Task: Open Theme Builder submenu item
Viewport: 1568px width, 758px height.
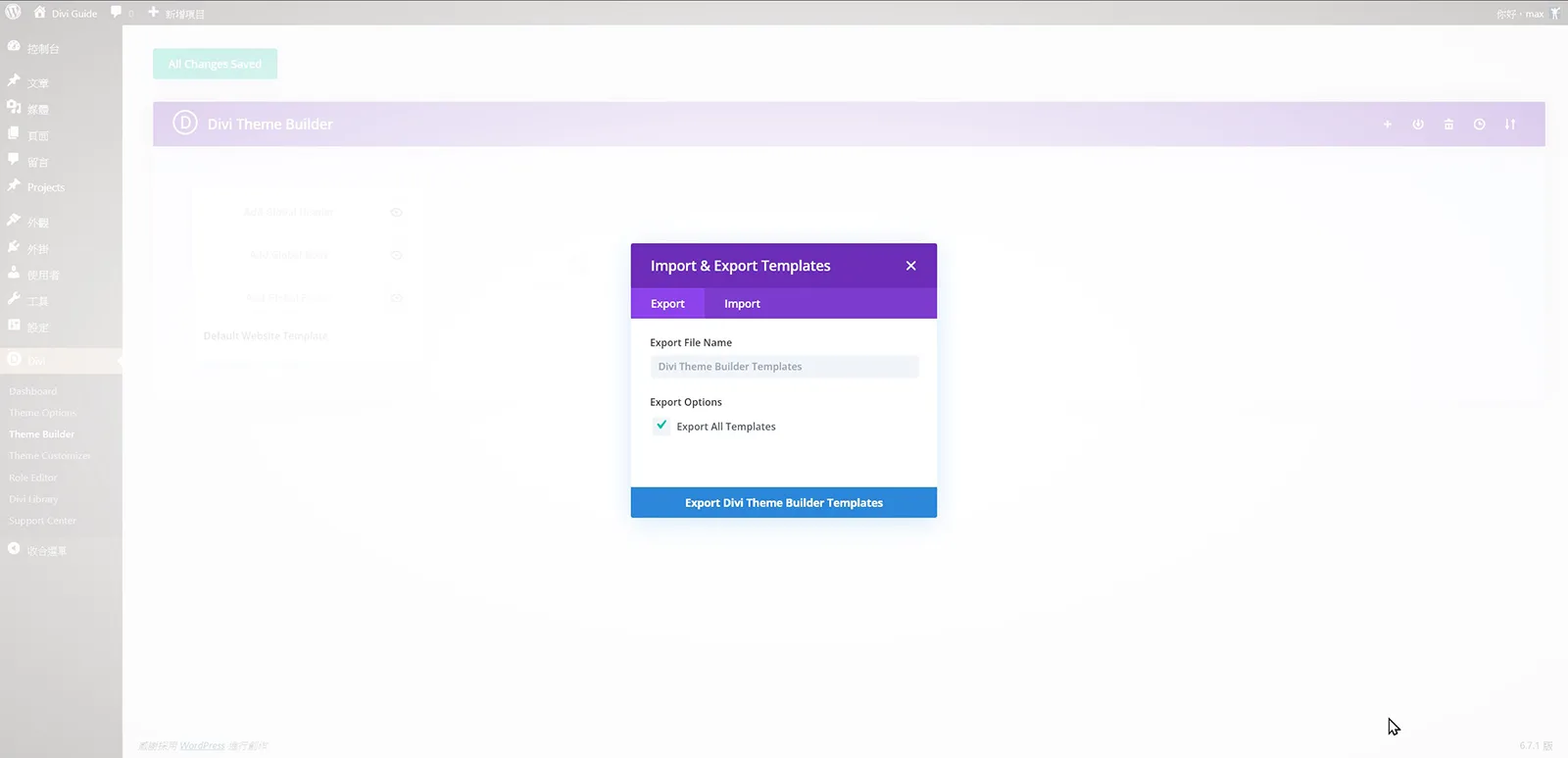Action: tap(42, 434)
